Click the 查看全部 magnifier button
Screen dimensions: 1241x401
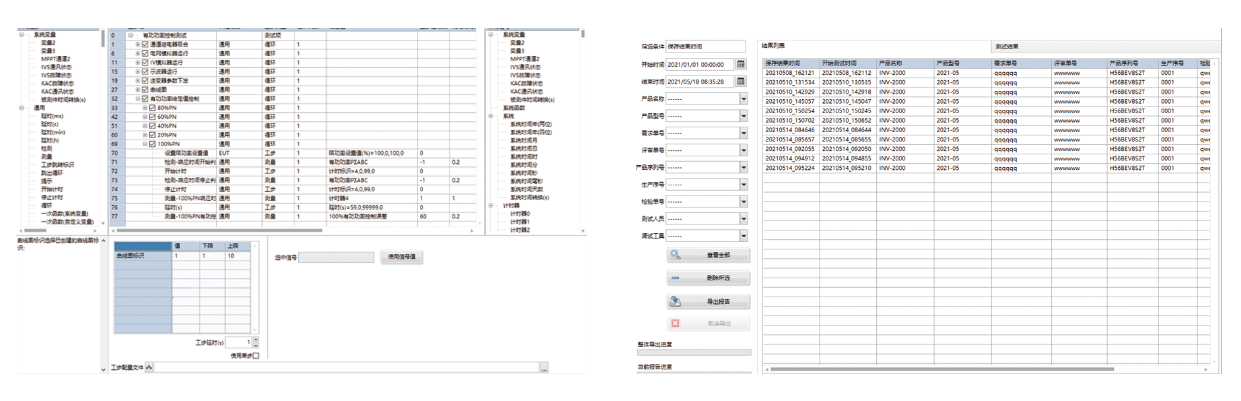(x=708, y=255)
